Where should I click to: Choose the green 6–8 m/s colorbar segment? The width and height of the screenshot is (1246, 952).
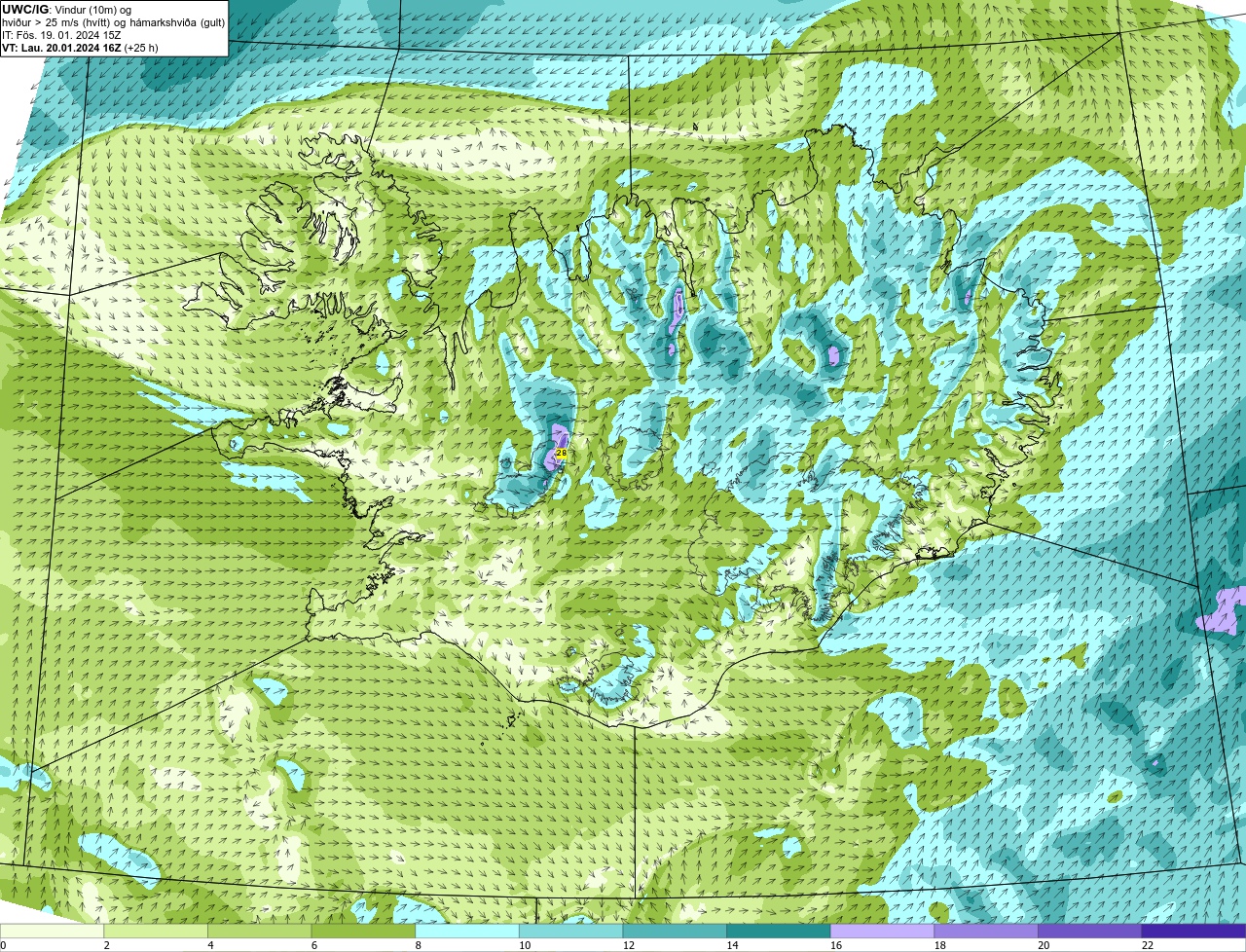pyautogui.click(x=363, y=932)
